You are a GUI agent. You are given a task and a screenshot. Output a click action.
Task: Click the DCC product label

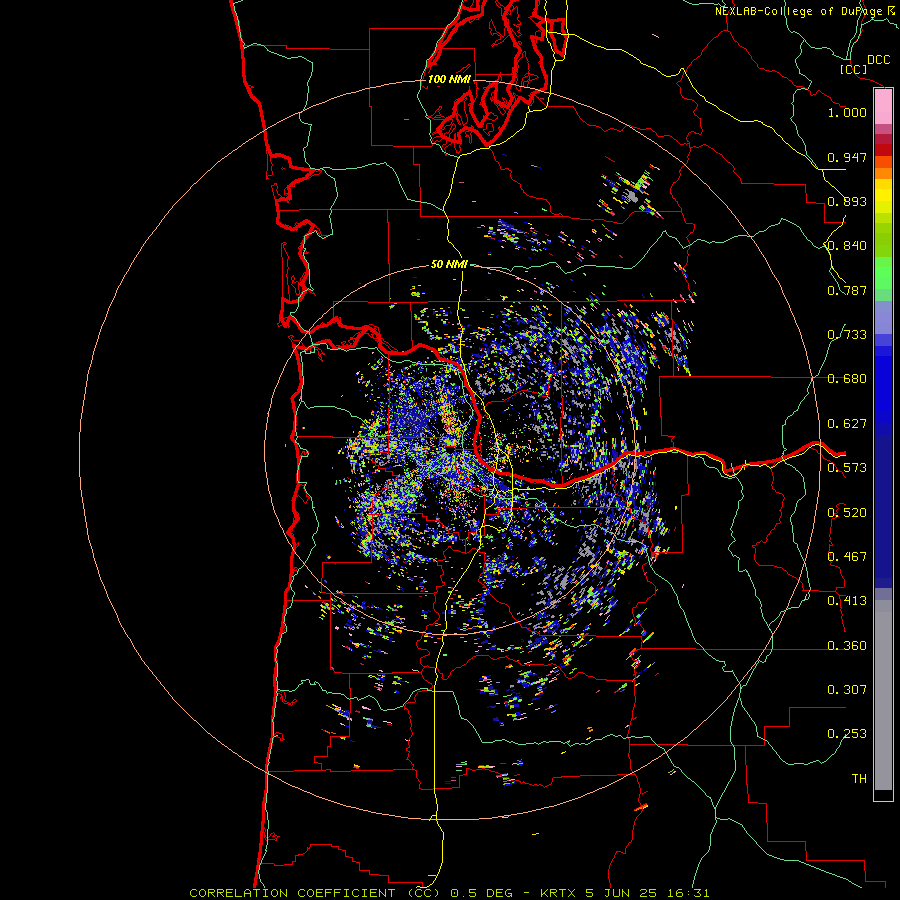[x=878, y=60]
